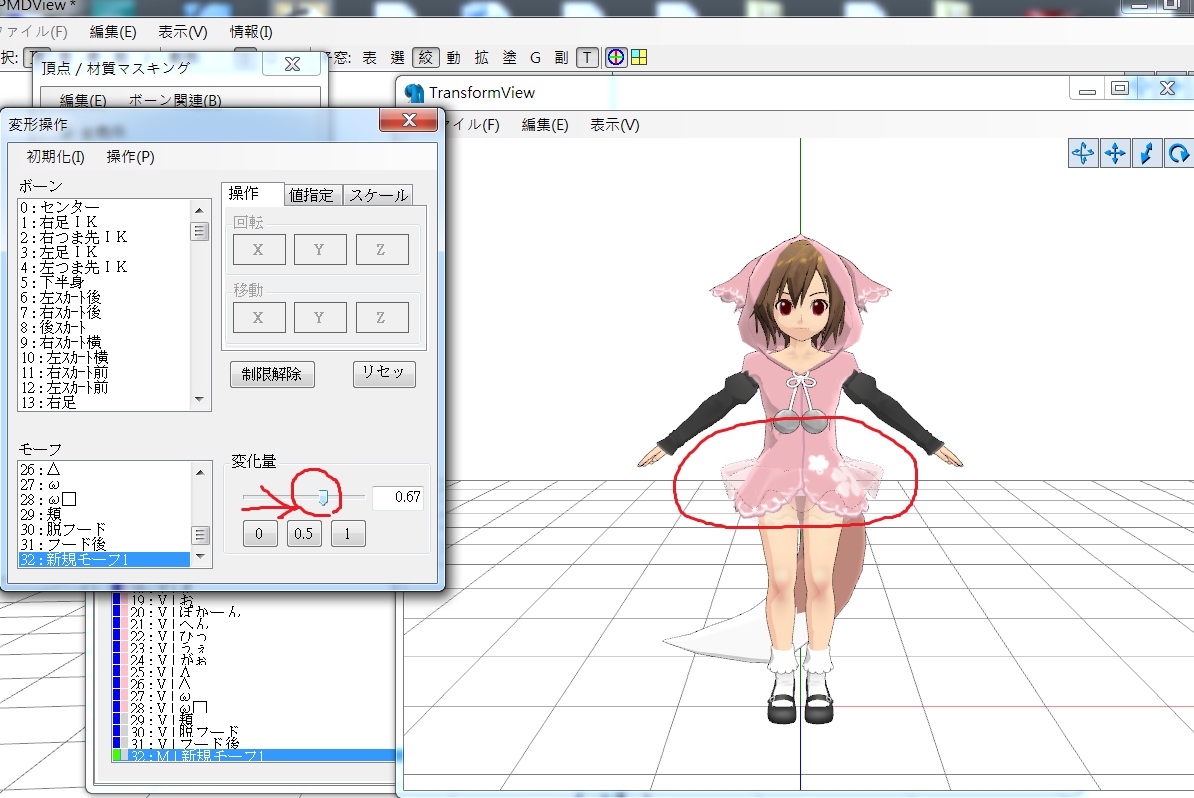Toggle the T button in PMDView toolbar
The image size is (1194, 798).
[587, 58]
